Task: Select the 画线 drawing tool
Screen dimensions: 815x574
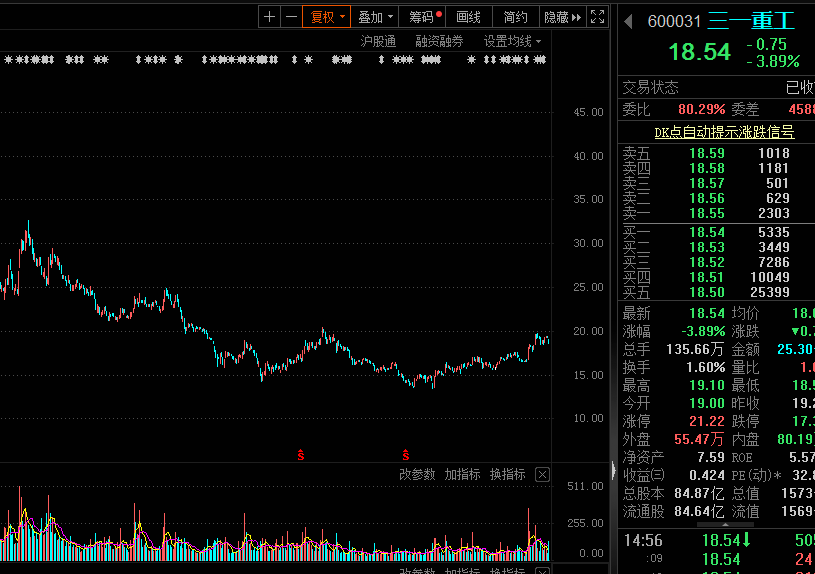Action: click(468, 17)
